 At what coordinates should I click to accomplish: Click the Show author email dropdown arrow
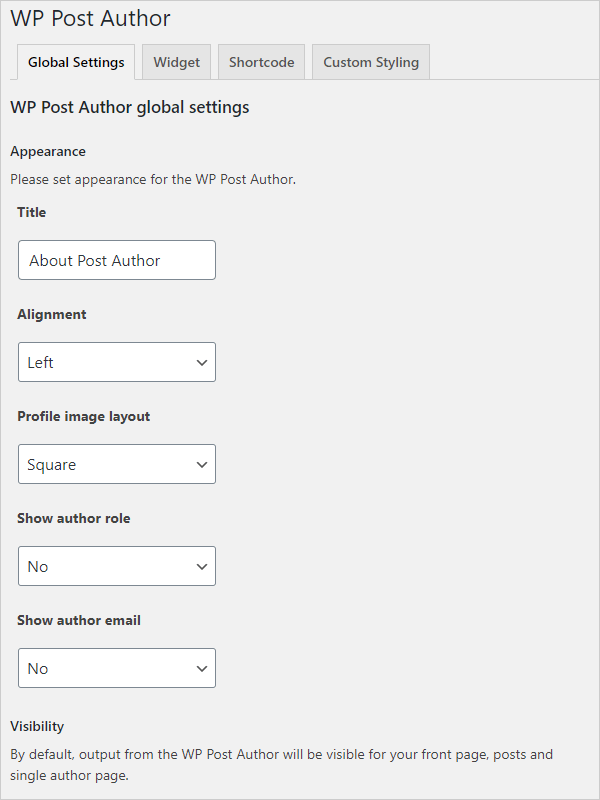203,668
